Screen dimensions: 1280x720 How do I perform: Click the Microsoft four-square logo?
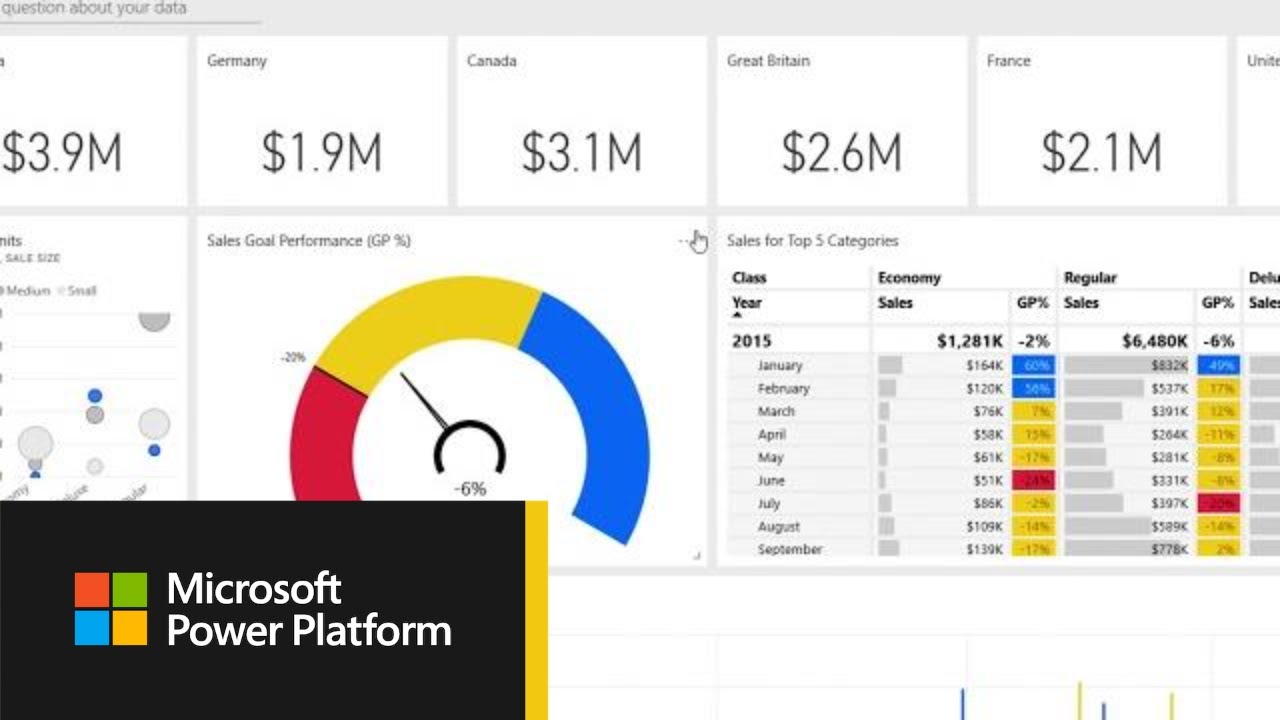click(x=111, y=609)
